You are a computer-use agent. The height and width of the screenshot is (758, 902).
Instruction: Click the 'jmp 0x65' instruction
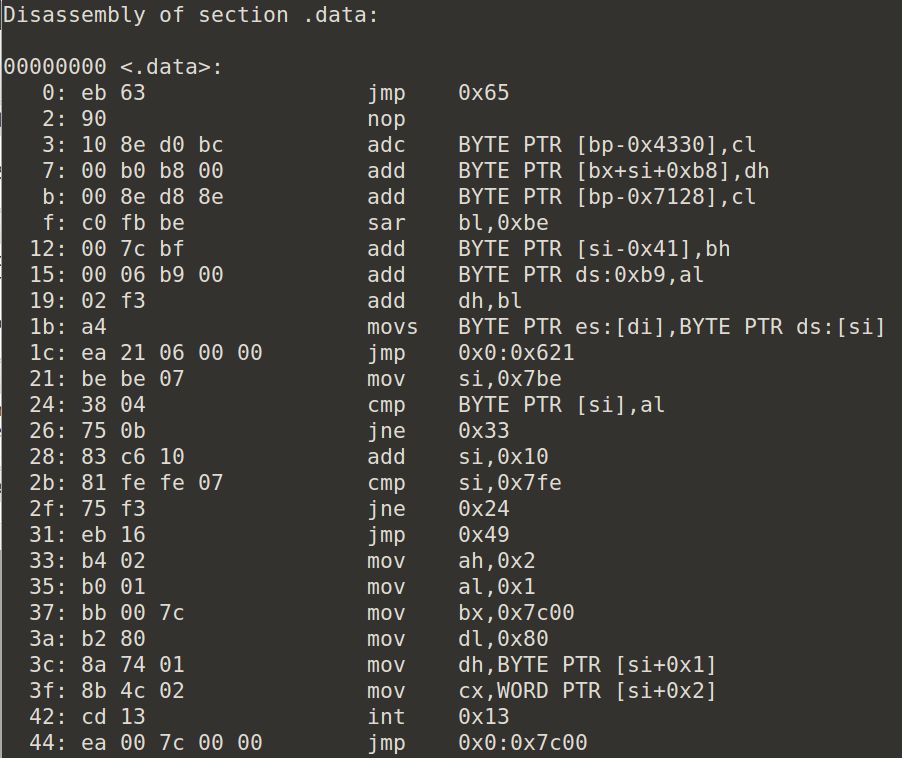[x=438, y=93]
